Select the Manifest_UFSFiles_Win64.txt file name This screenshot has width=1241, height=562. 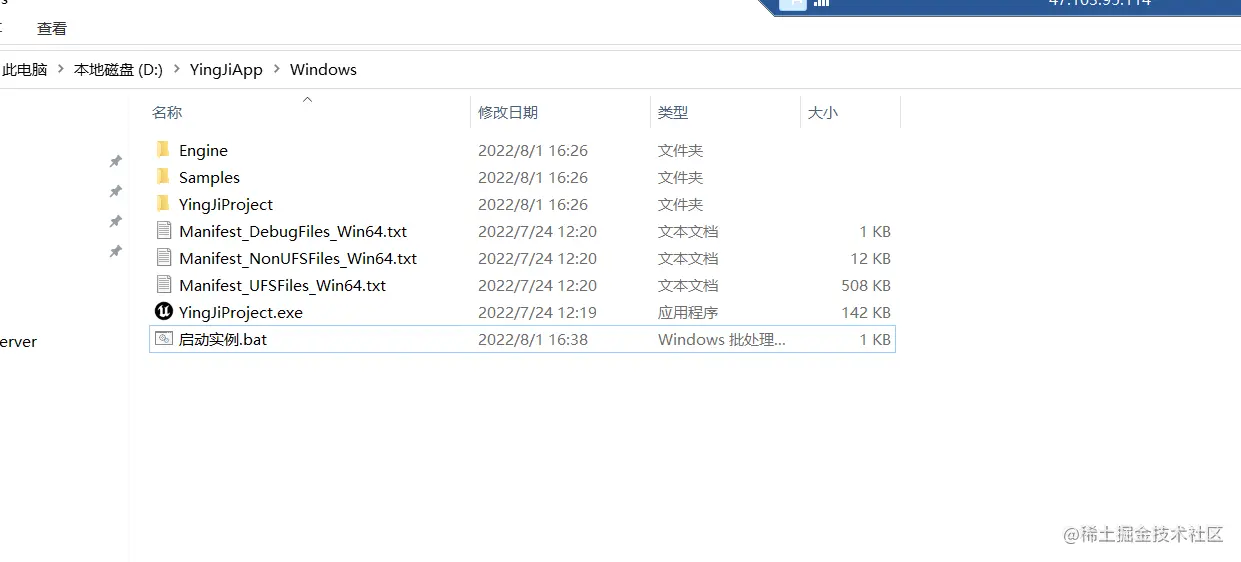(282, 285)
